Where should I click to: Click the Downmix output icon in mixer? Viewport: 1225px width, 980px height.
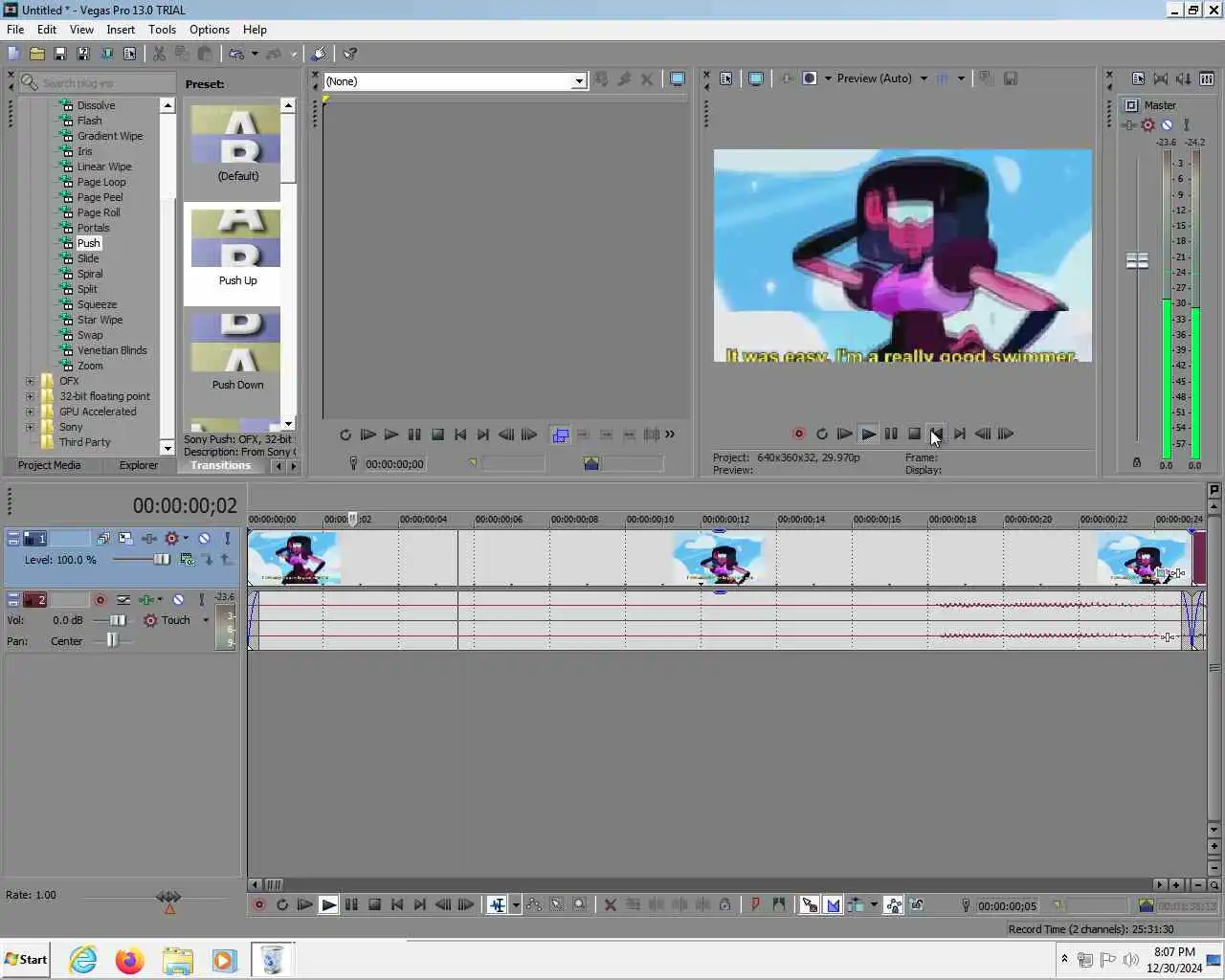point(1161,78)
